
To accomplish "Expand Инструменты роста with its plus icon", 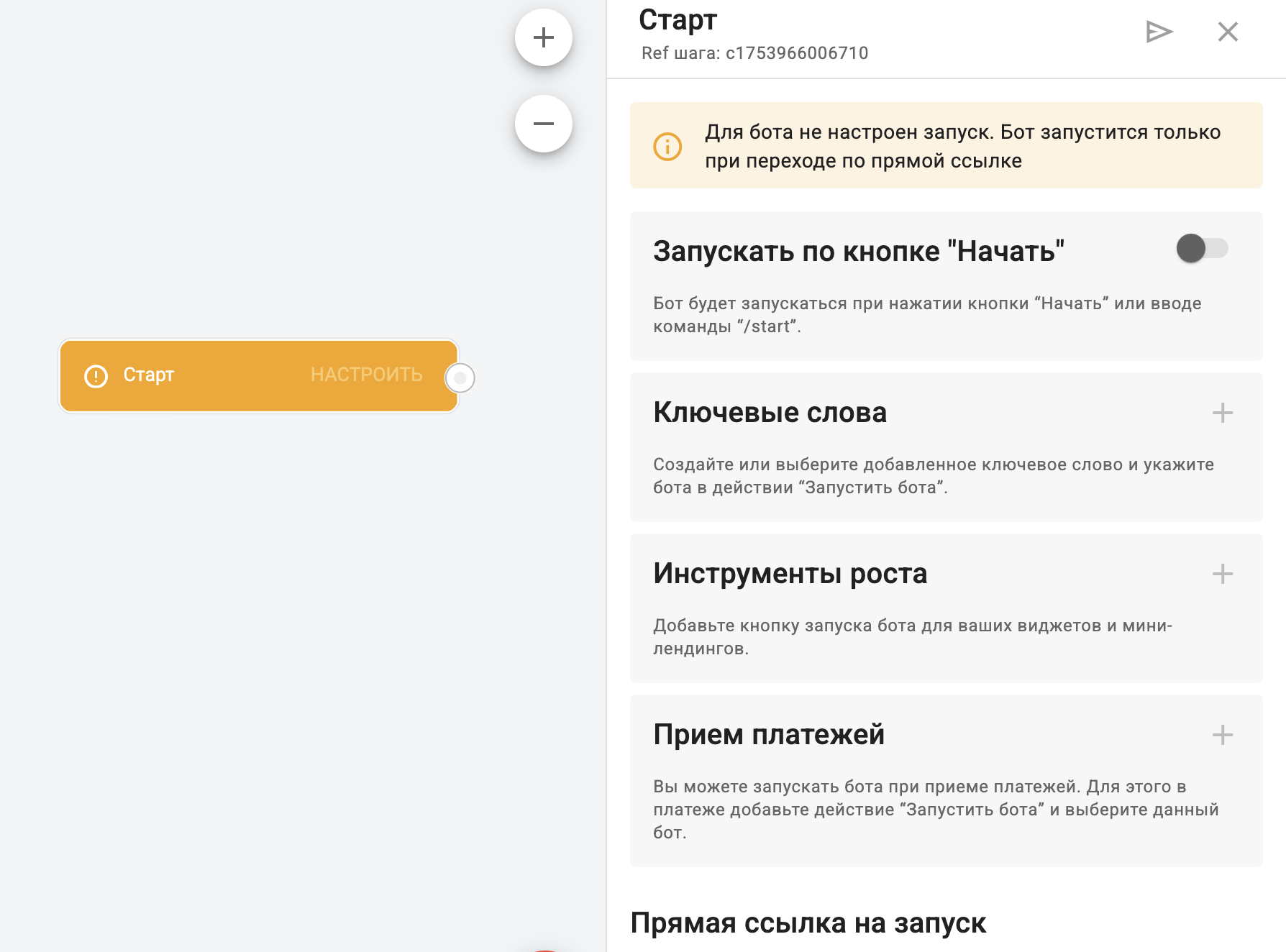I will pos(1222,574).
